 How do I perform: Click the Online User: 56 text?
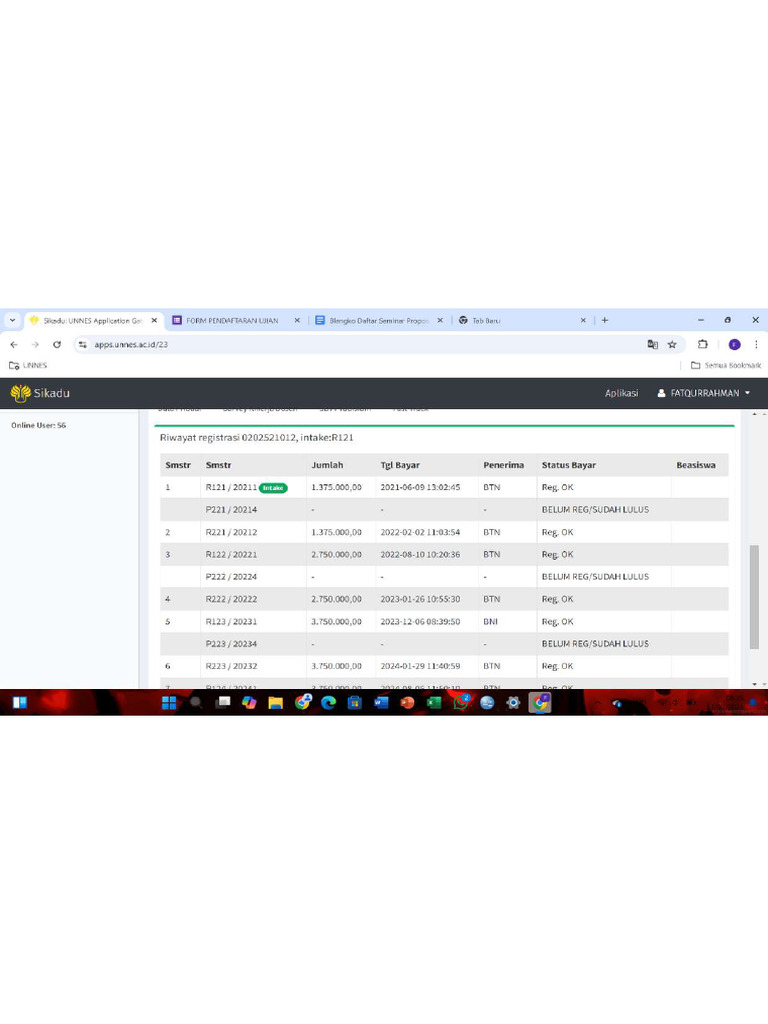coord(39,425)
